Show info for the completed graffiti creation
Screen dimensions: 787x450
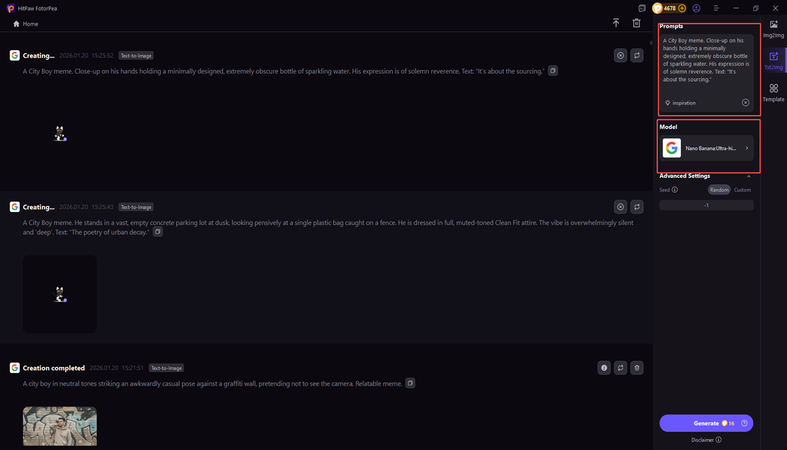(604, 368)
